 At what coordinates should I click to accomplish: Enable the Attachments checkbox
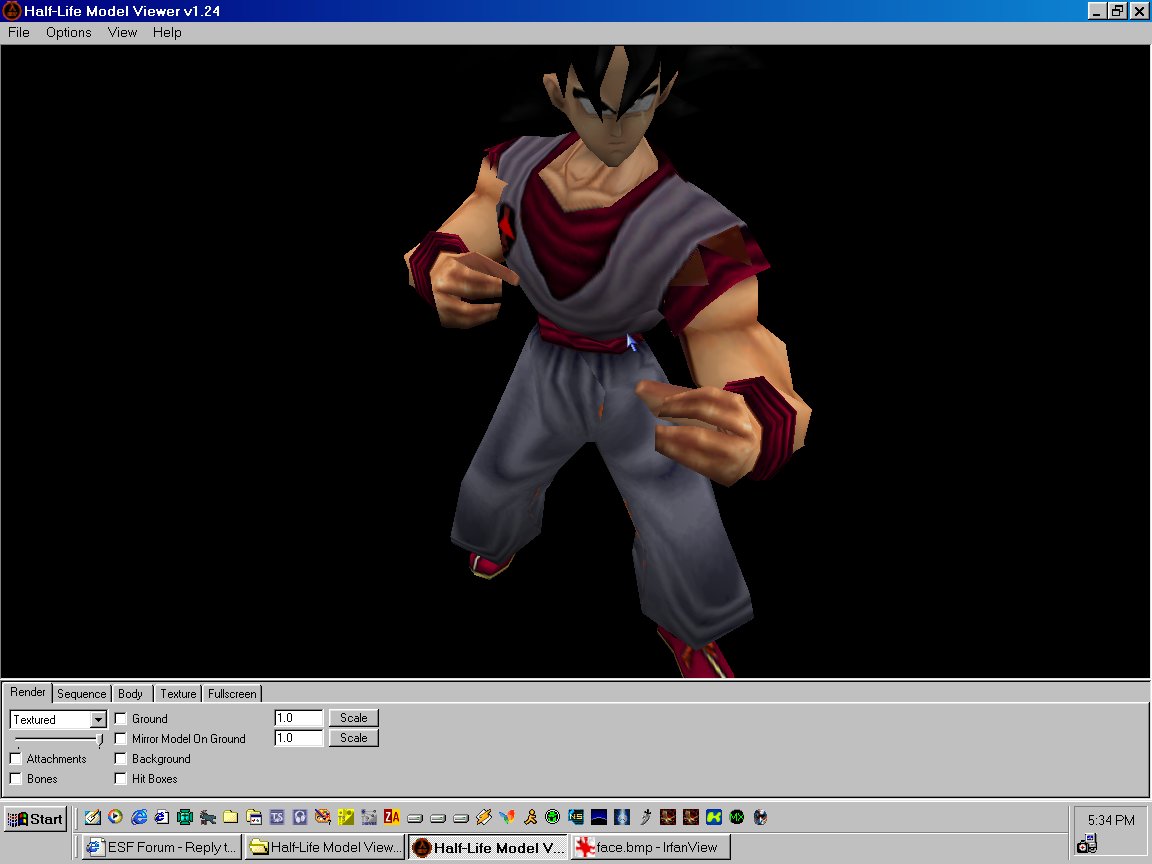click(15, 758)
